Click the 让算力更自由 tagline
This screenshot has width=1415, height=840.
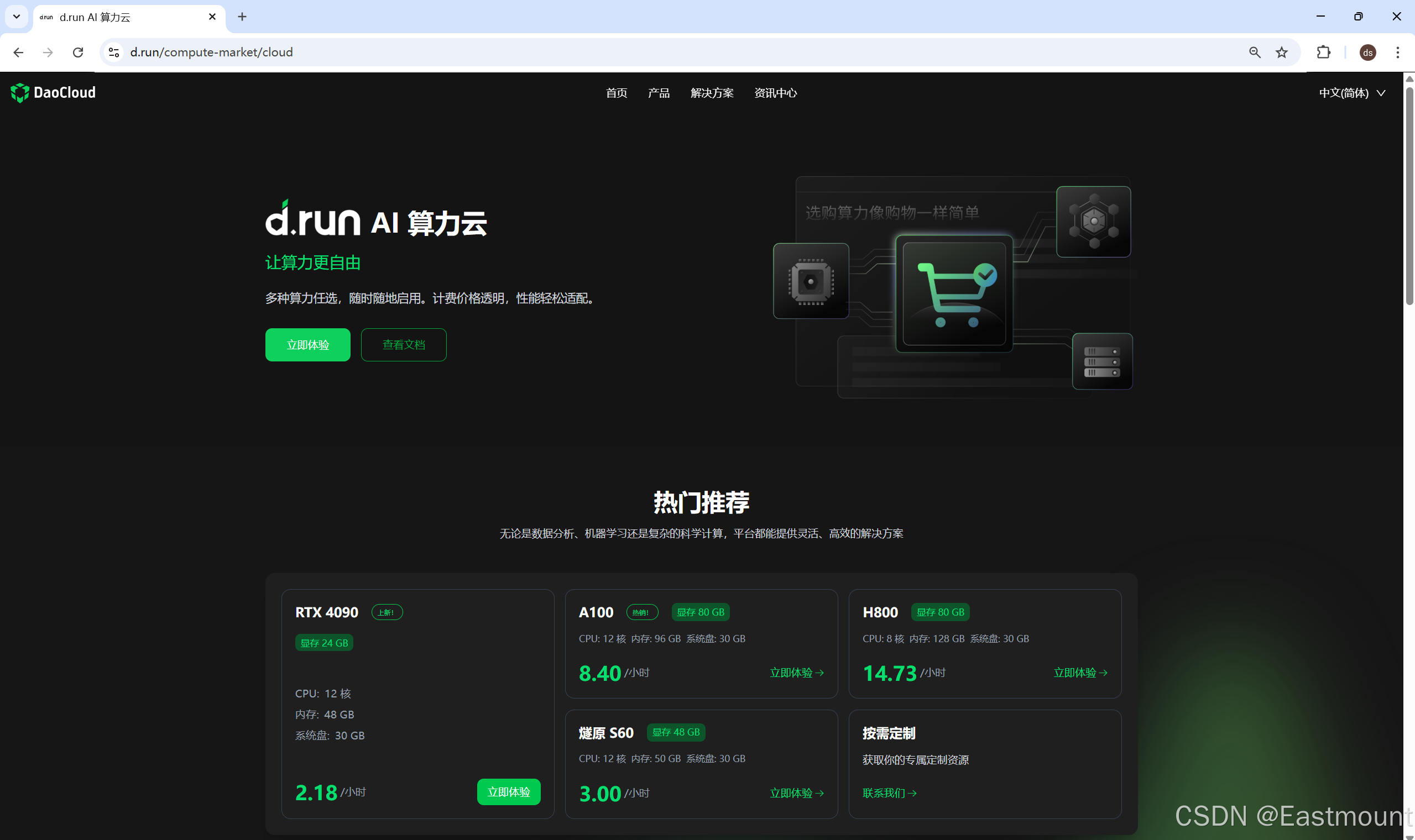312,262
